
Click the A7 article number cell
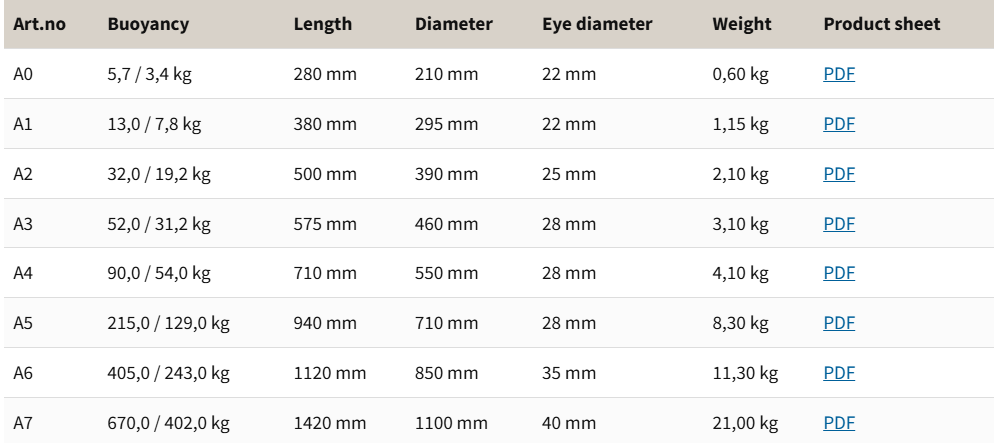23,423
